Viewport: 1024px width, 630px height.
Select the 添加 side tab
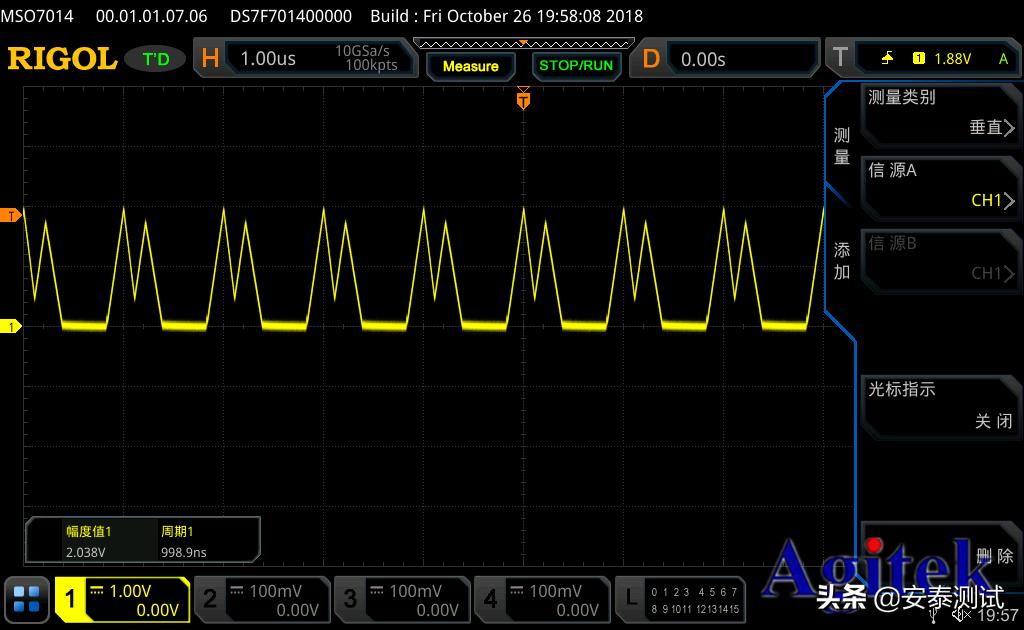click(841, 260)
